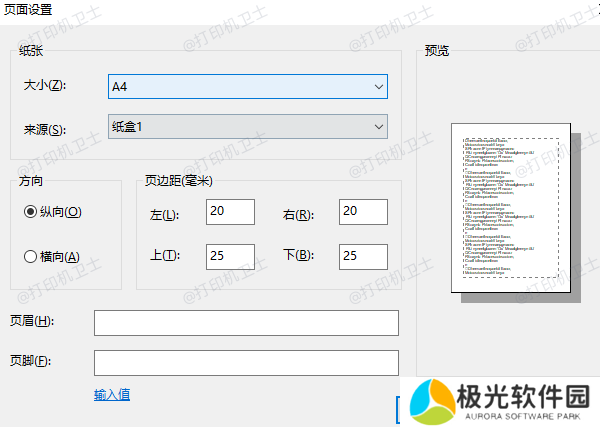
Task: Click the 来源(S) label
Action: (x=45, y=130)
